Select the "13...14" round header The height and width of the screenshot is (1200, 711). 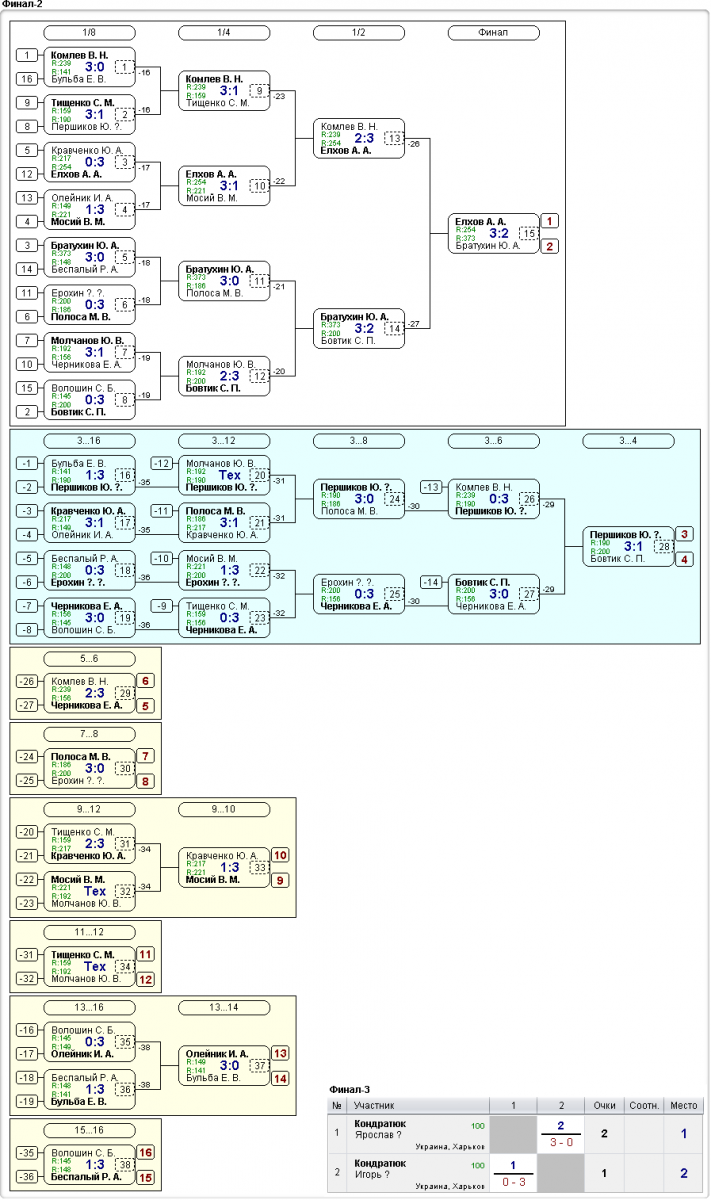224,1007
